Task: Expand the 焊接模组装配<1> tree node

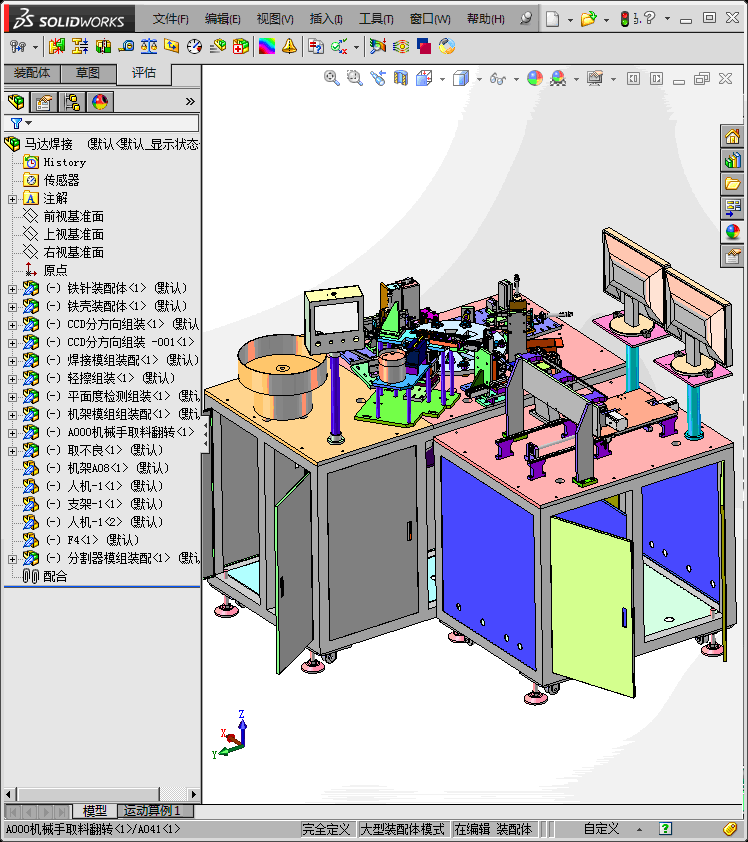Action: (12, 361)
